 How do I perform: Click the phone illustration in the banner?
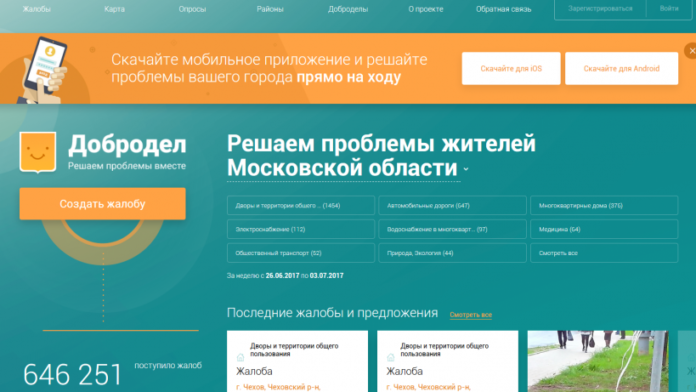point(43,70)
